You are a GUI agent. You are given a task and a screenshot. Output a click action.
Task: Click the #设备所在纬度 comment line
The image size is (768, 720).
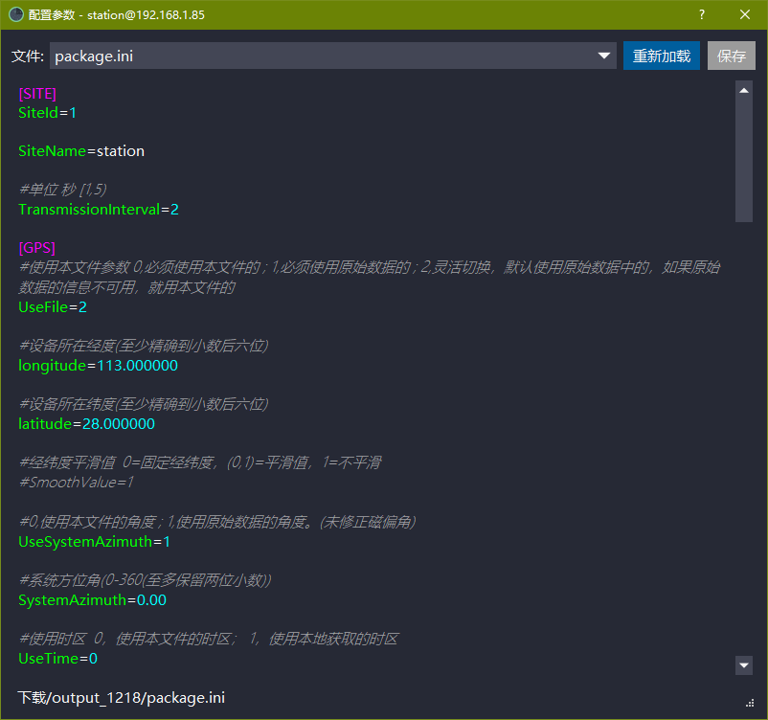tap(144, 404)
